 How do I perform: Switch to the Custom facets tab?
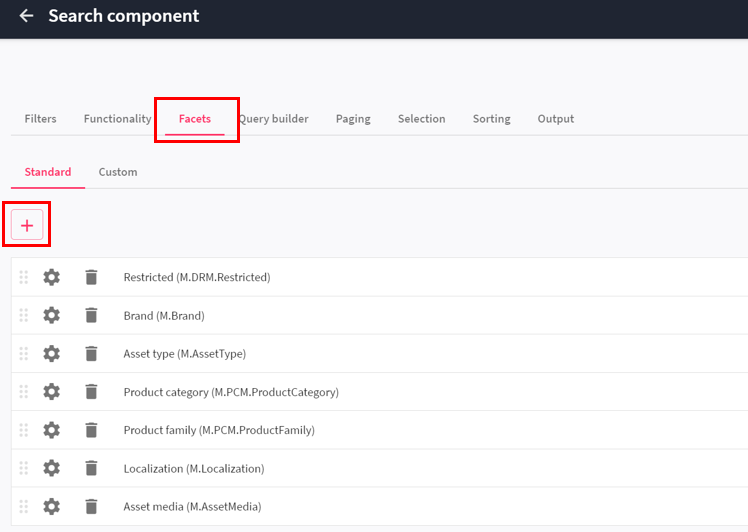click(118, 172)
